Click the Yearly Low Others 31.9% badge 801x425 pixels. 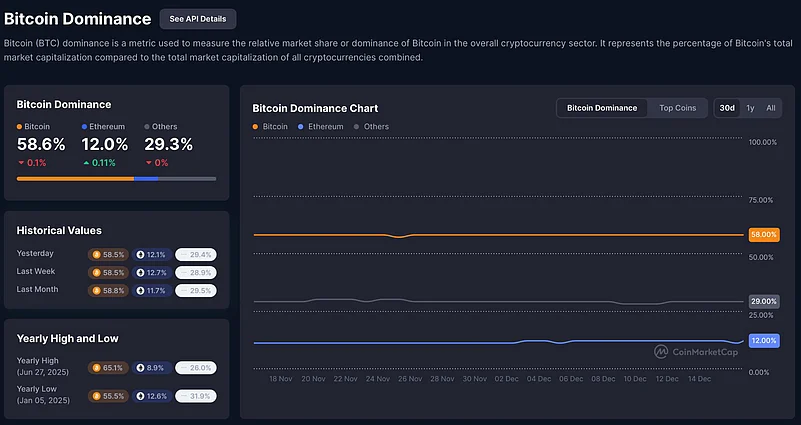[196, 396]
